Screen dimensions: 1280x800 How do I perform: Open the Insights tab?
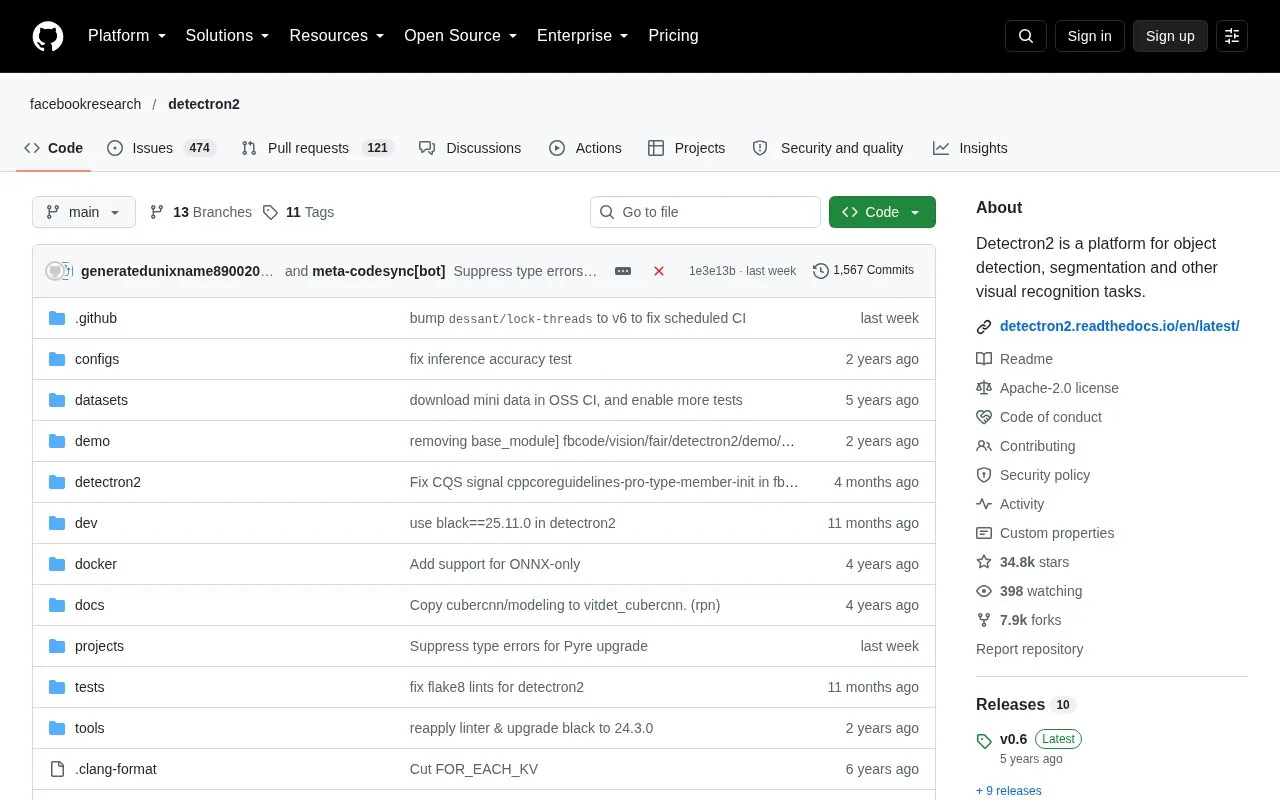pos(970,148)
